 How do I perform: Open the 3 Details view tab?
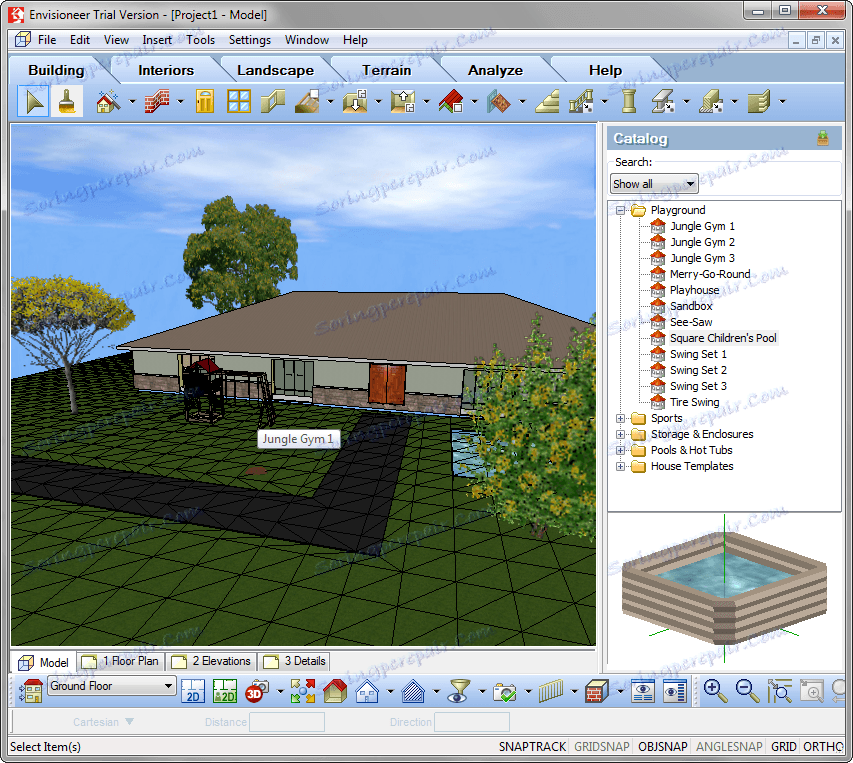click(294, 661)
